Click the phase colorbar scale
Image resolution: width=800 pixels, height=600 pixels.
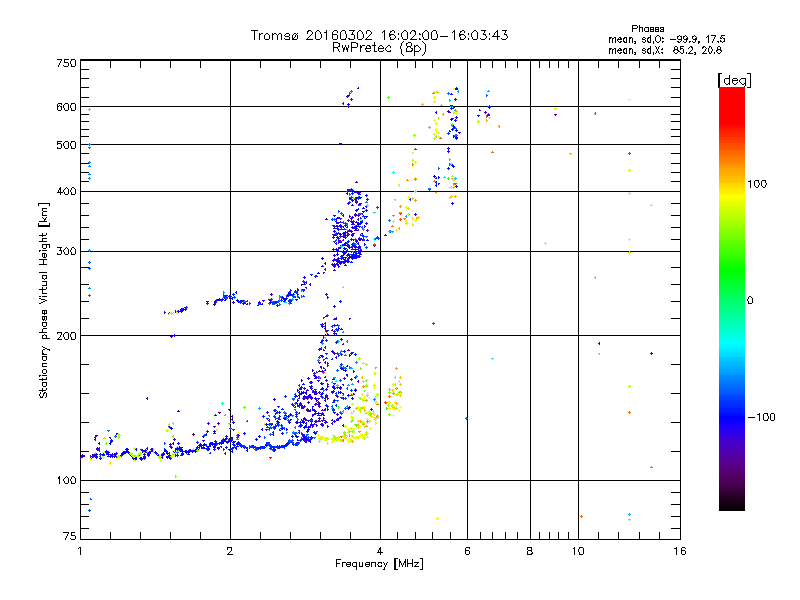click(732, 299)
